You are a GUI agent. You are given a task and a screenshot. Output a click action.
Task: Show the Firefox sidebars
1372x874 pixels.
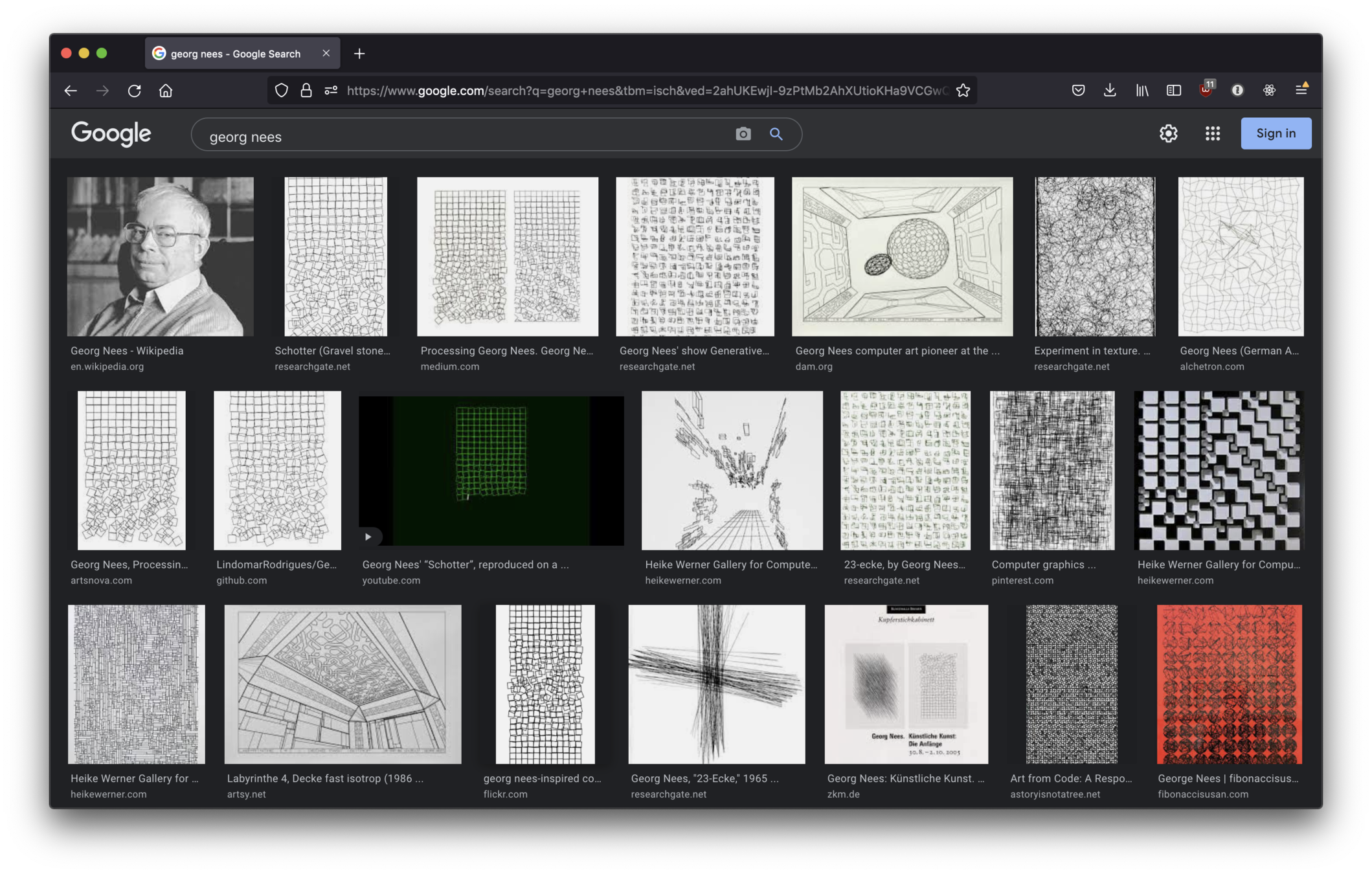[x=1173, y=91]
